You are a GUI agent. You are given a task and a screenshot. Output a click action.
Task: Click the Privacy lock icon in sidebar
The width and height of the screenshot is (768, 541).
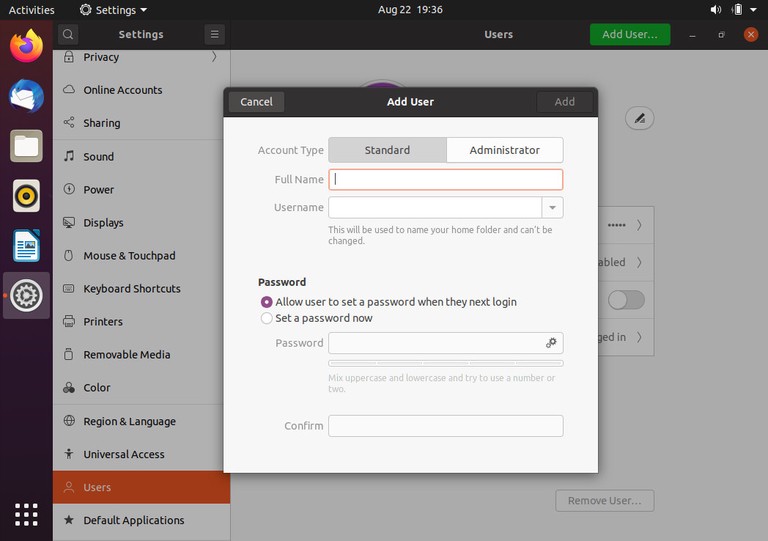click(x=69, y=57)
